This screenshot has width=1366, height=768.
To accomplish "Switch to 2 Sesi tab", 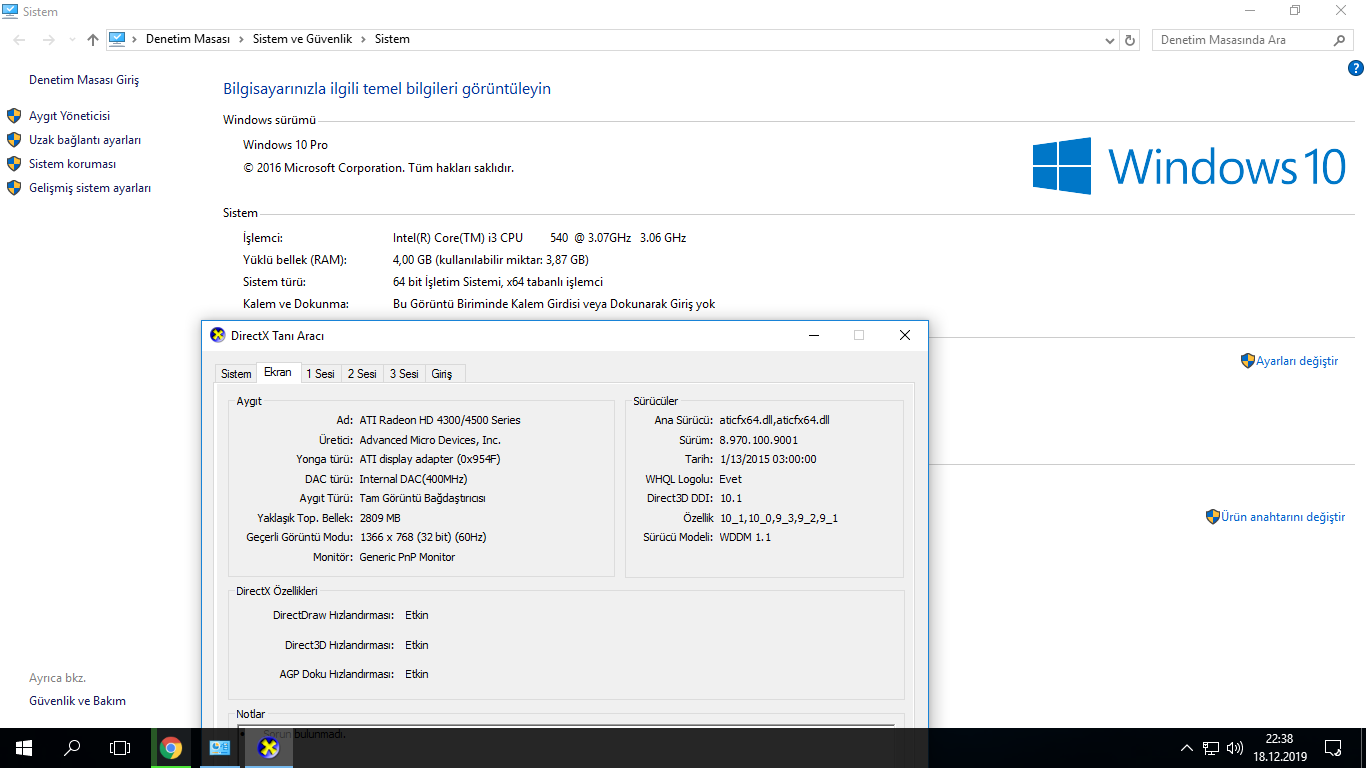I will [x=362, y=374].
